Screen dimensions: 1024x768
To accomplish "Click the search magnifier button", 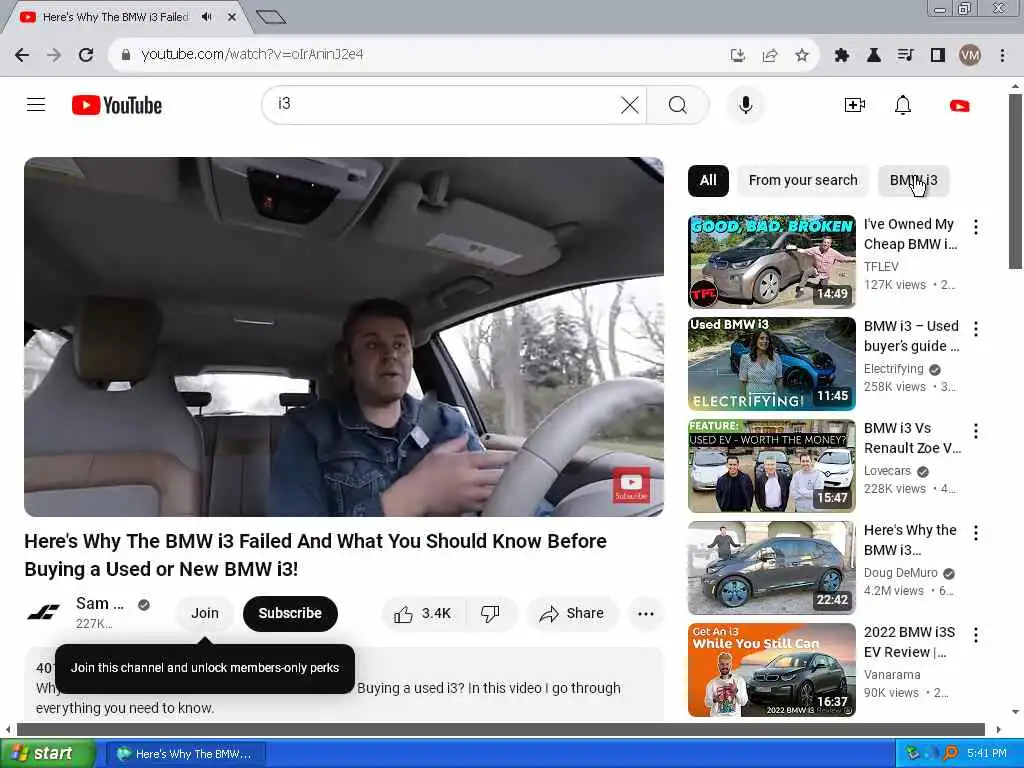I will (678, 104).
